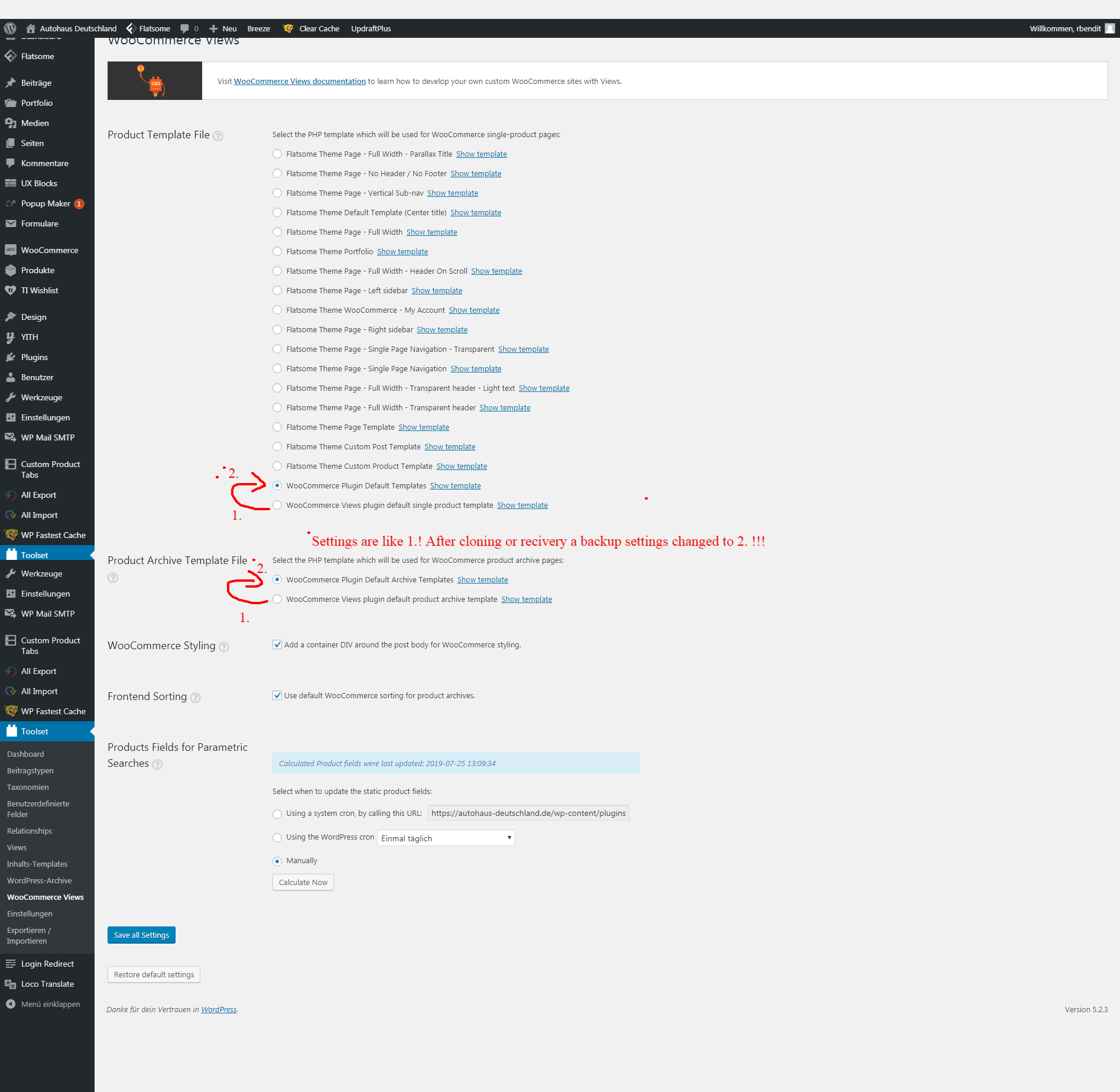The width and height of the screenshot is (1120, 1092).
Task: Show help for WooCommerce Styling
Action: pyautogui.click(x=224, y=647)
